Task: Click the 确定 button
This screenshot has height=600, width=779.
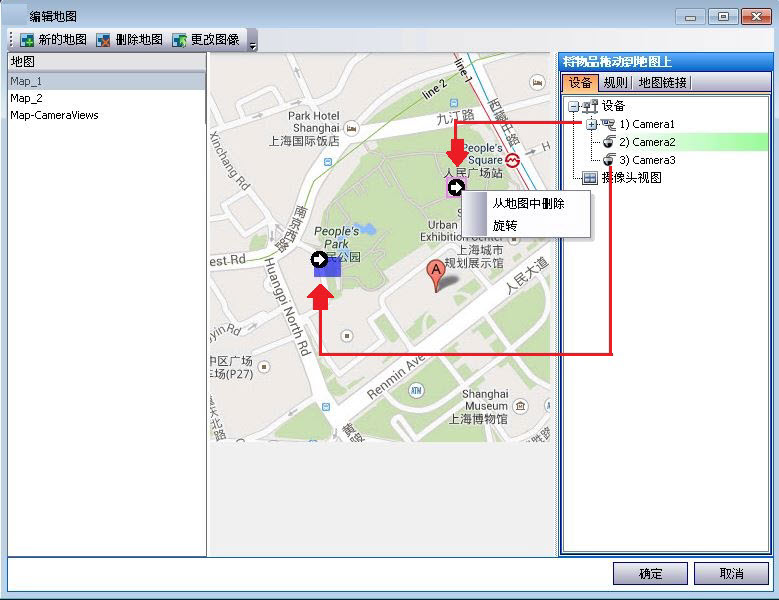Action: [x=650, y=574]
